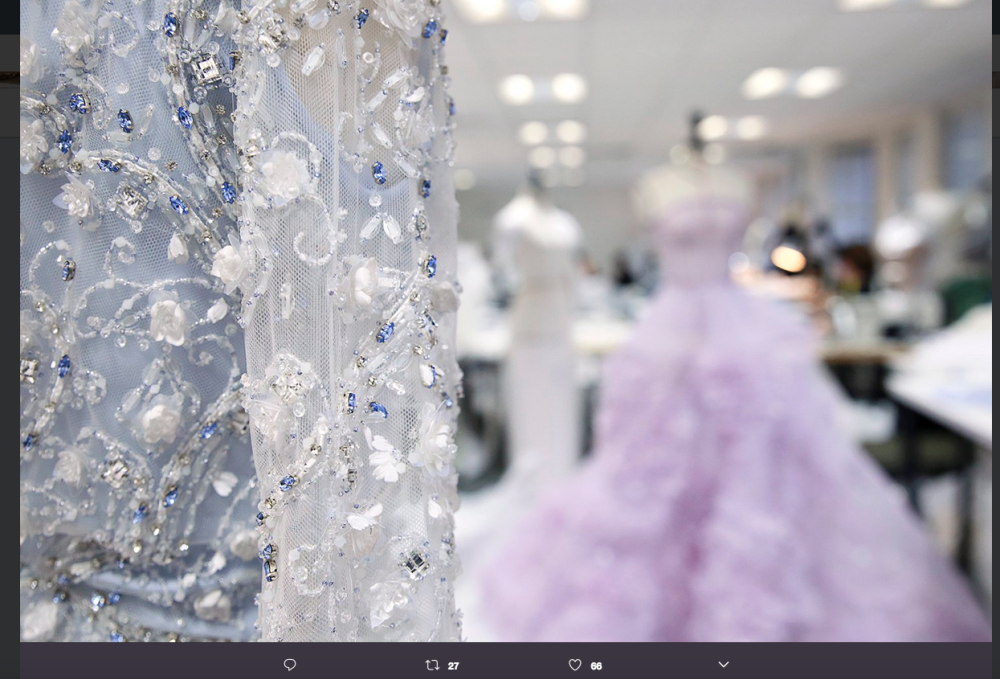Retweet using the arrows icon
The width and height of the screenshot is (1000, 679).
click(x=432, y=665)
